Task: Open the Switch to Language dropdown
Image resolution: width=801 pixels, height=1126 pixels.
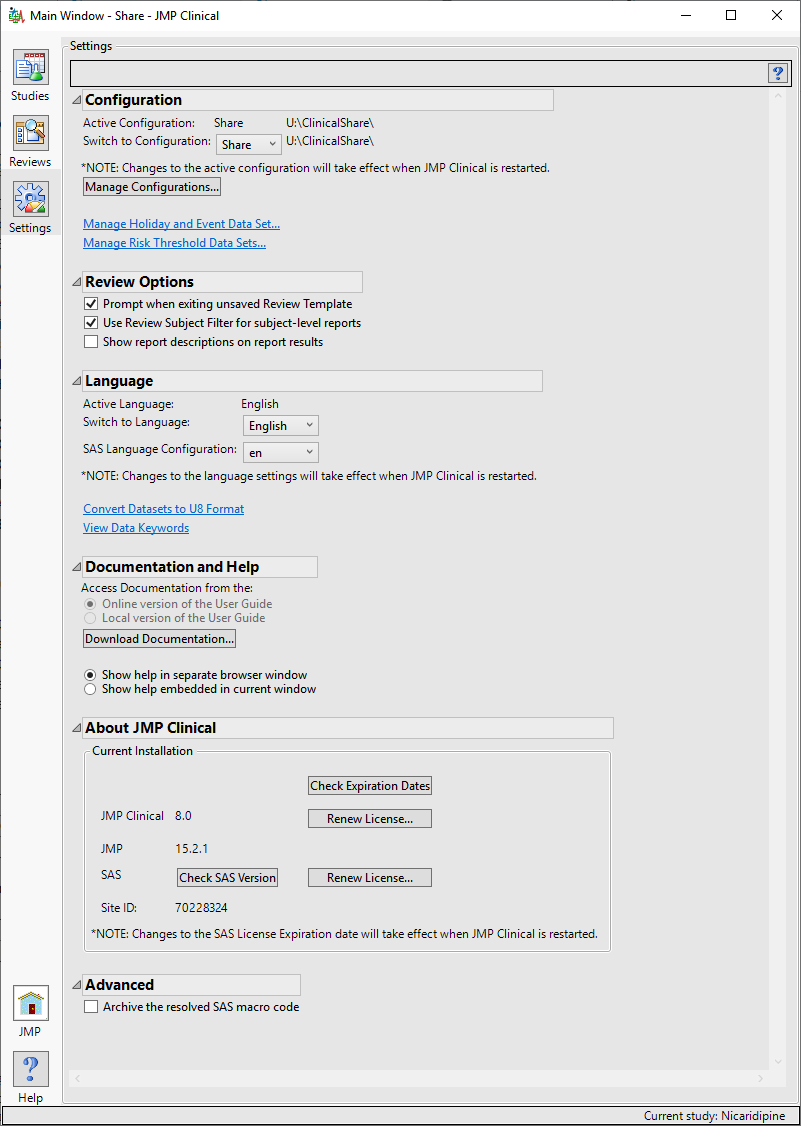Action: pos(280,426)
